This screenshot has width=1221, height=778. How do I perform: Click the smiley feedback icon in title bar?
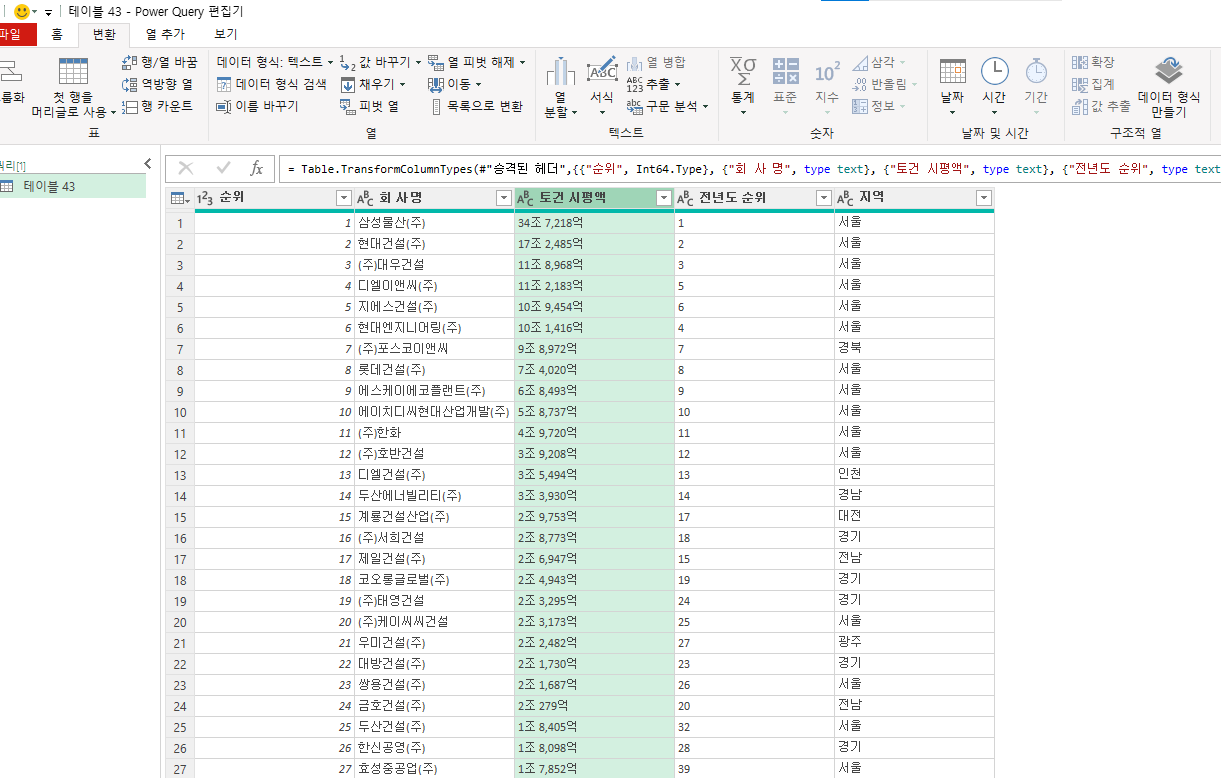(x=21, y=12)
